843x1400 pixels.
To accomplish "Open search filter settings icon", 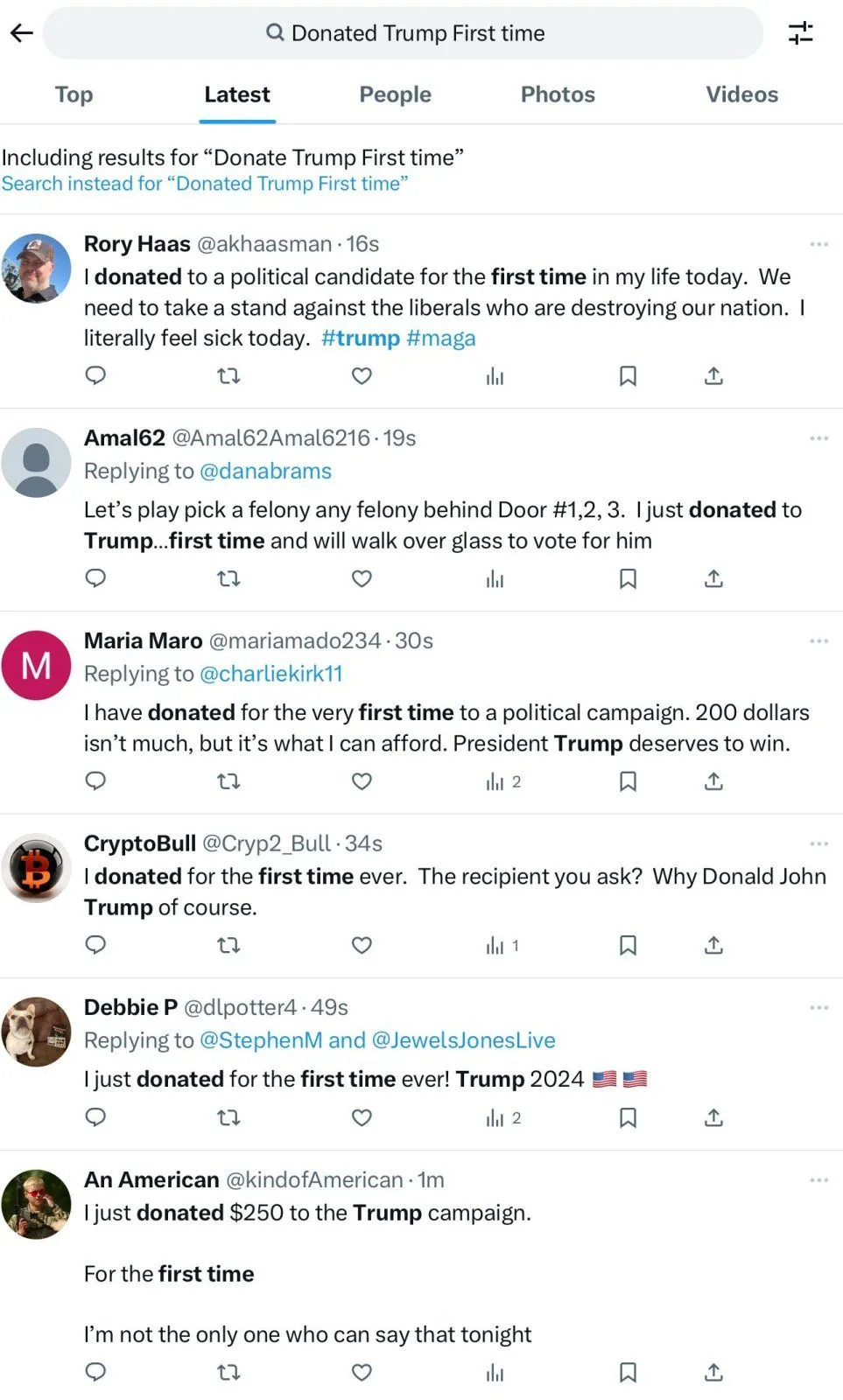I will click(x=800, y=33).
